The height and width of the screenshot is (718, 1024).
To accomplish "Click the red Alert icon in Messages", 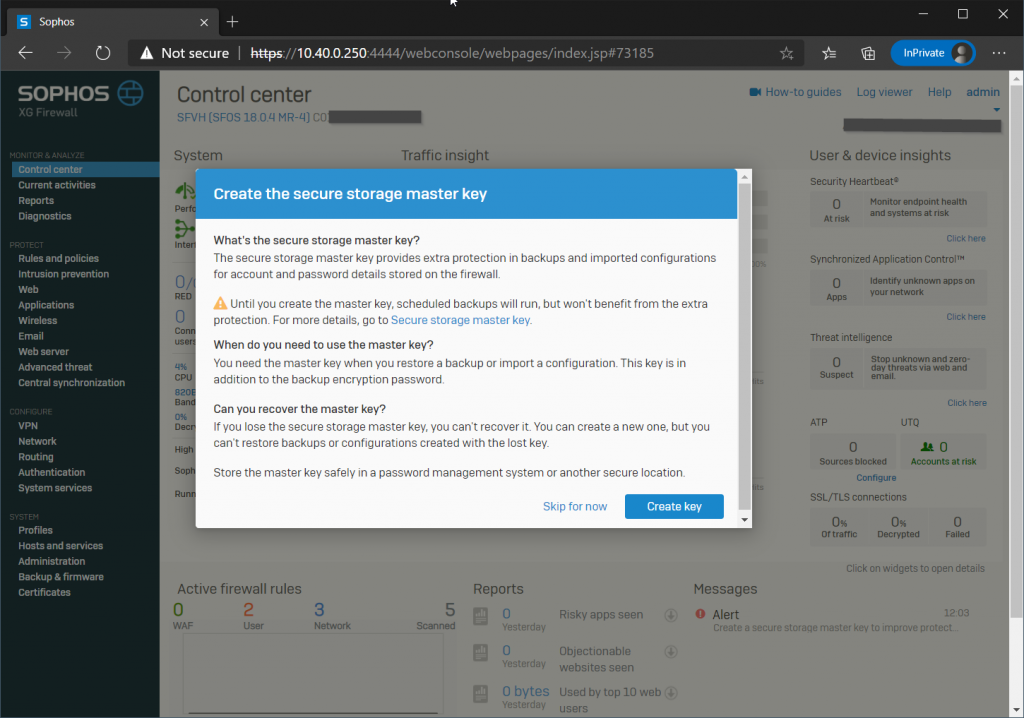I will [x=700, y=614].
